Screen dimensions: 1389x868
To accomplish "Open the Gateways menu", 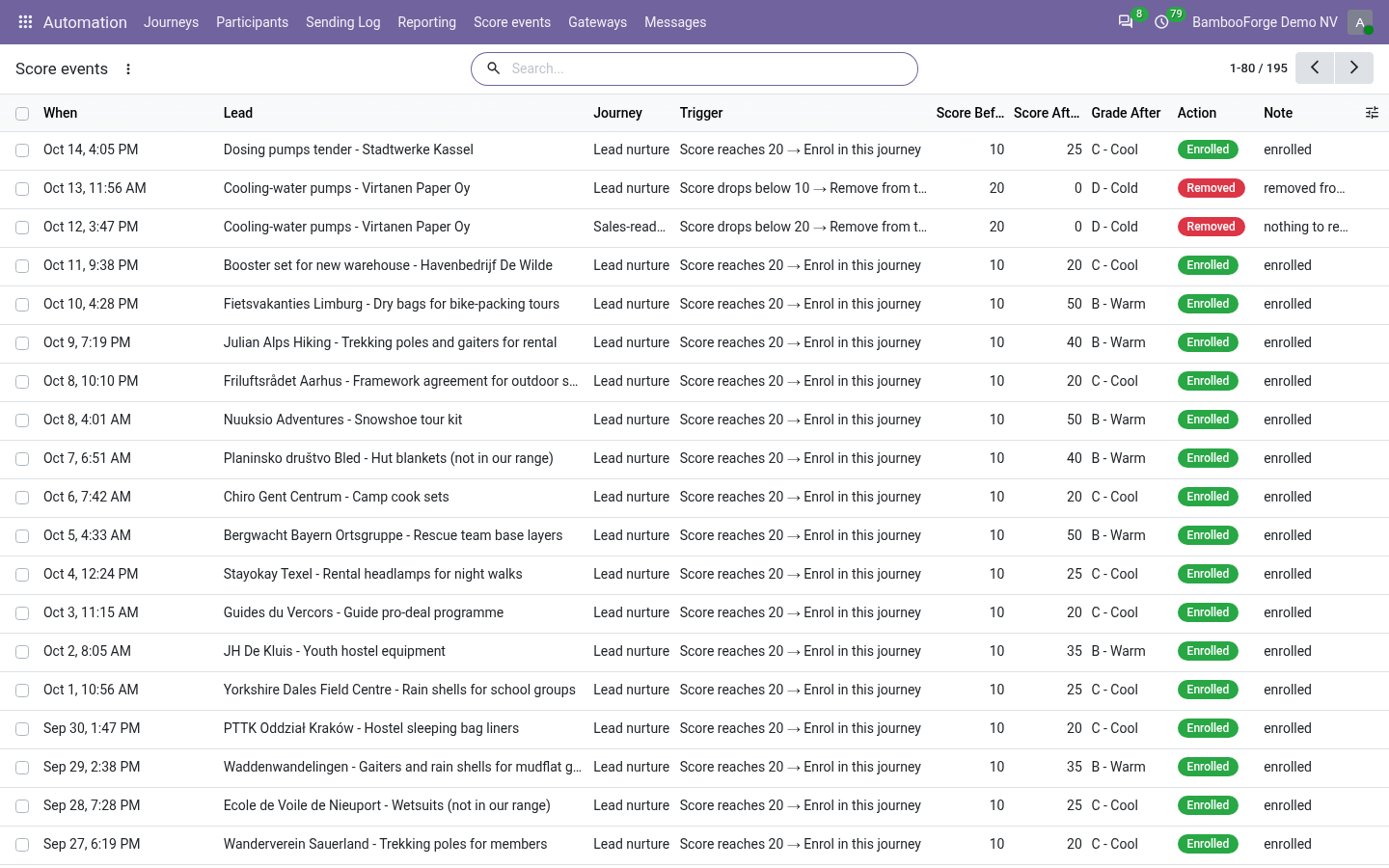I will tap(597, 22).
